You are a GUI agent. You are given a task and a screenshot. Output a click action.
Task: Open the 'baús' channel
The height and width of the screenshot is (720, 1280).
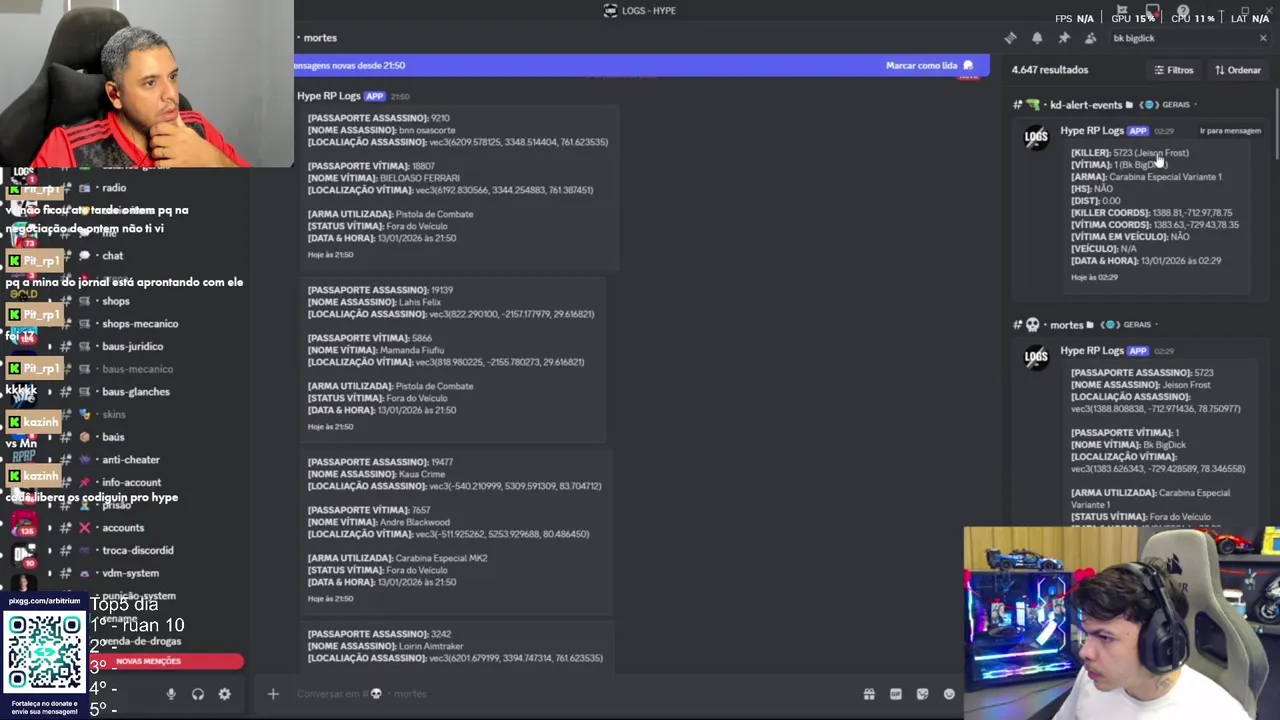pyautogui.click(x=113, y=437)
